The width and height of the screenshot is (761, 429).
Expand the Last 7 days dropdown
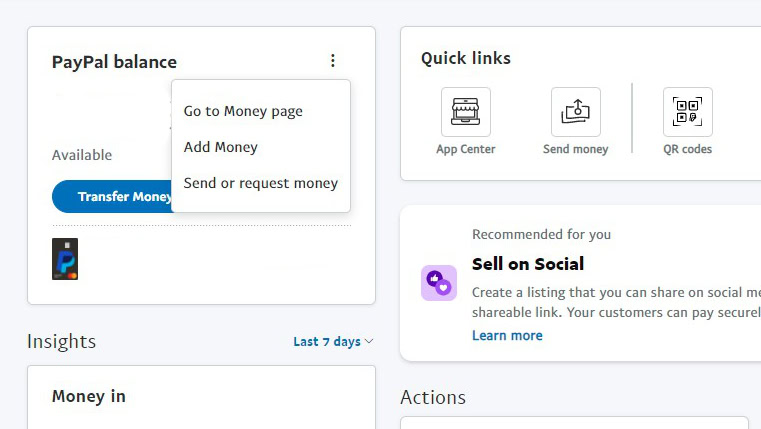(333, 342)
